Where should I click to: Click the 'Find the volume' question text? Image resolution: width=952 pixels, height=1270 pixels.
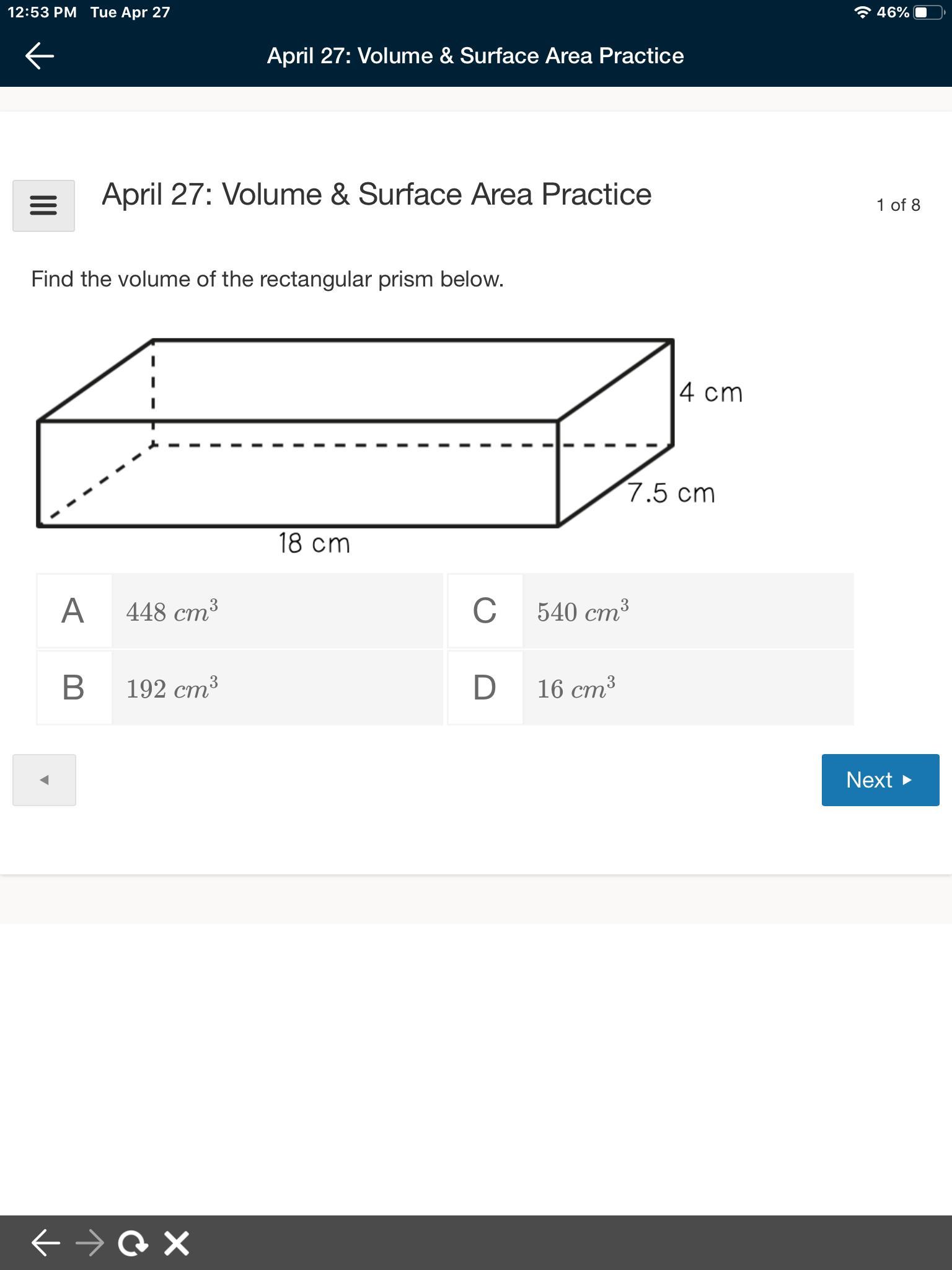point(267,279)
